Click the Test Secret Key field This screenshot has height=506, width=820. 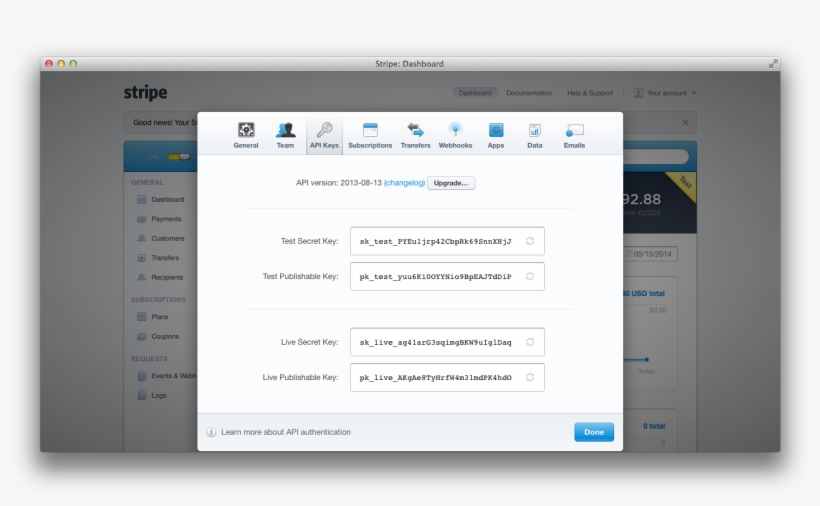click(447, 241)
